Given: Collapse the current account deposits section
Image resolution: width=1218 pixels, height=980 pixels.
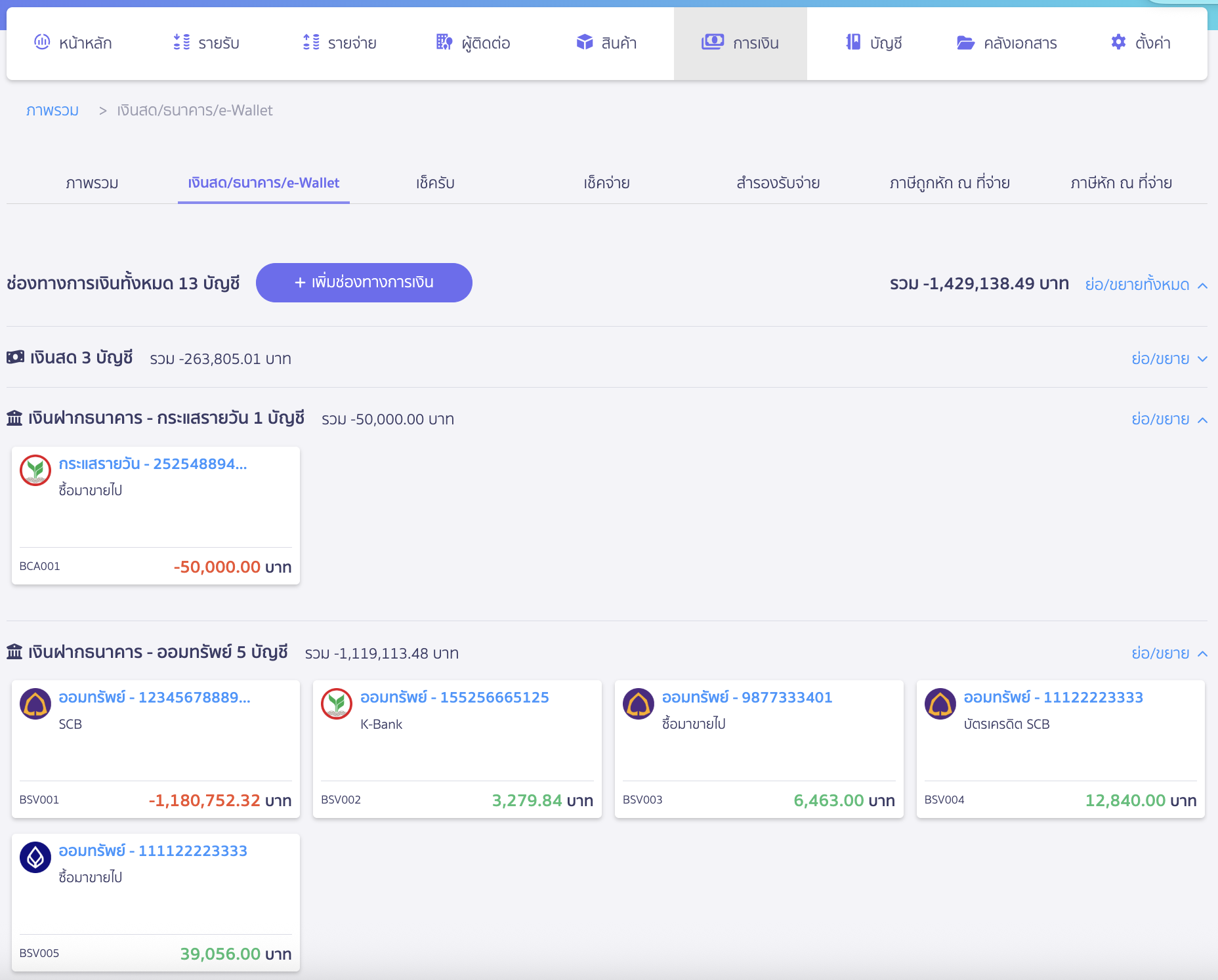Looking at the screenshot, I should click(x=1169, y=419).
